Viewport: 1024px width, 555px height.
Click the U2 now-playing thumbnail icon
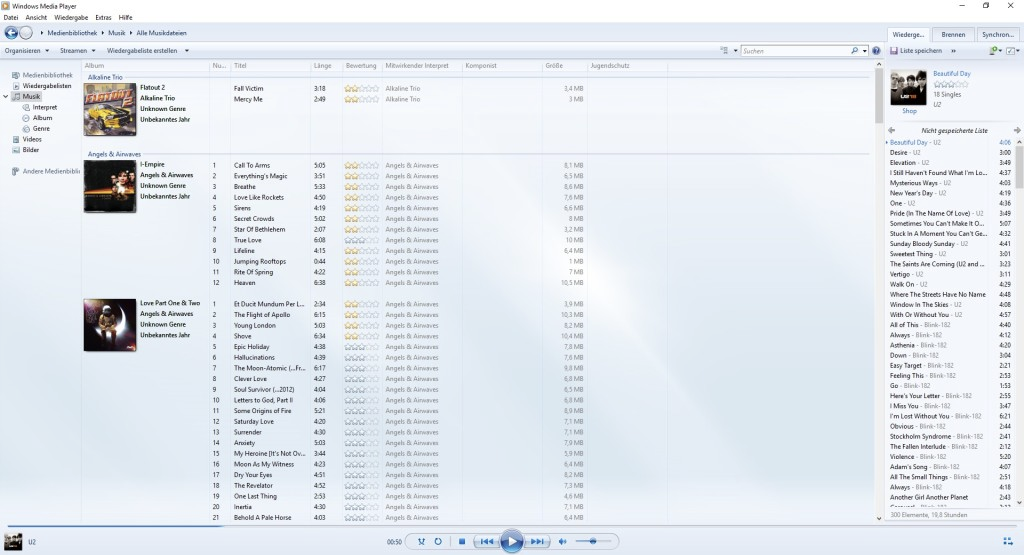pos(13,541)
